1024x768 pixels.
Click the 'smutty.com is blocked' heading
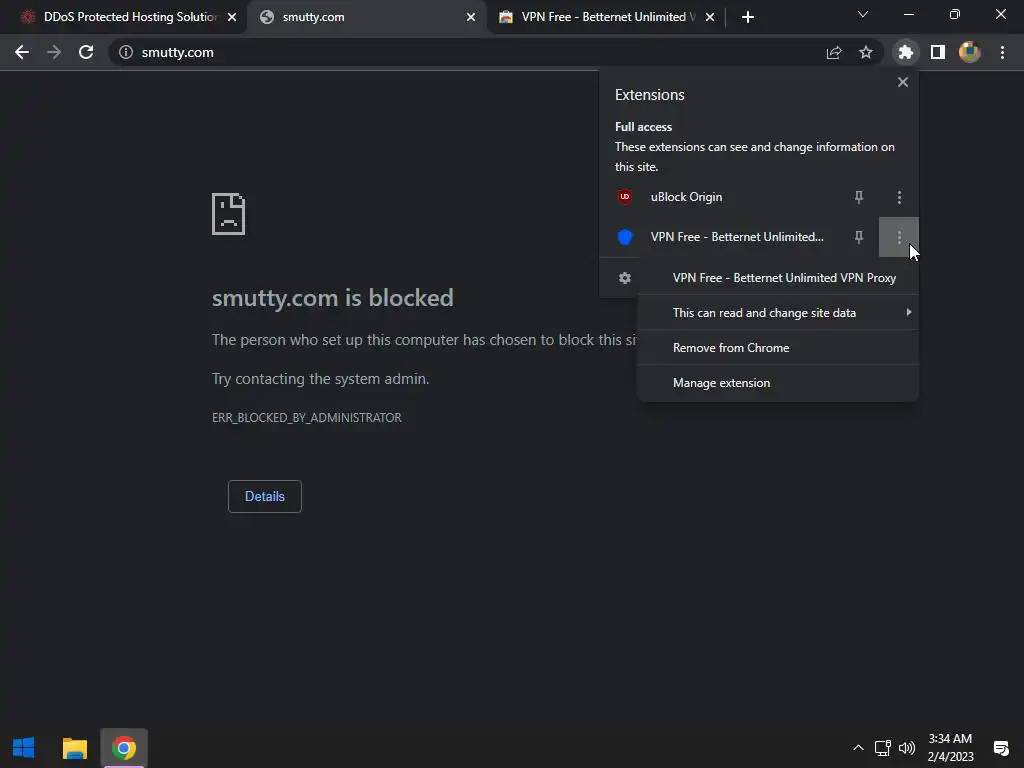coord(332,298)
